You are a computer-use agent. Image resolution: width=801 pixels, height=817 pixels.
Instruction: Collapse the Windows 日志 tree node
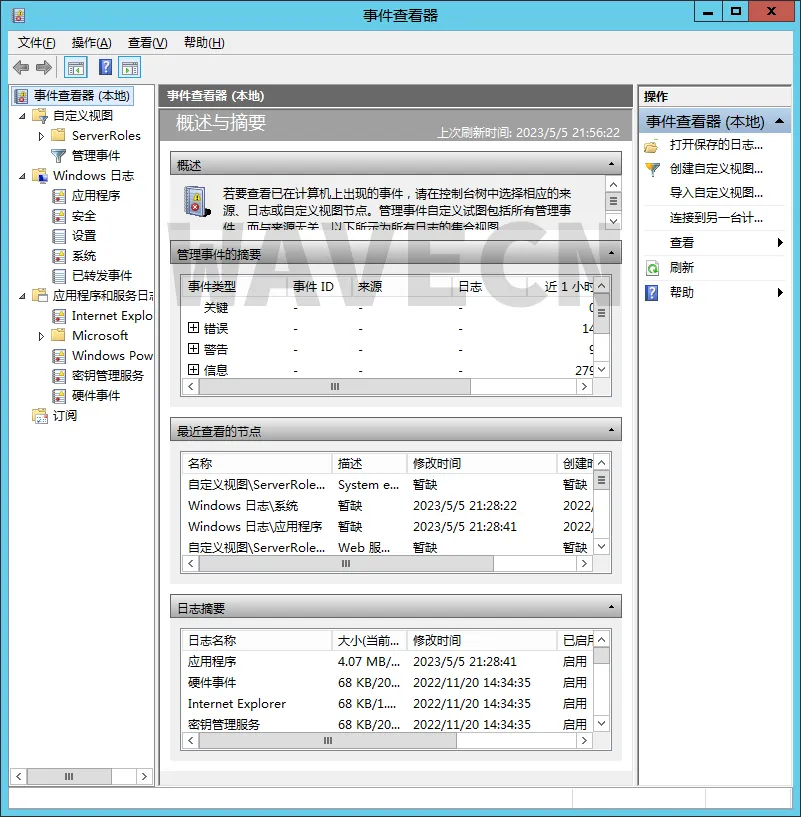click(x=22, y=176)
